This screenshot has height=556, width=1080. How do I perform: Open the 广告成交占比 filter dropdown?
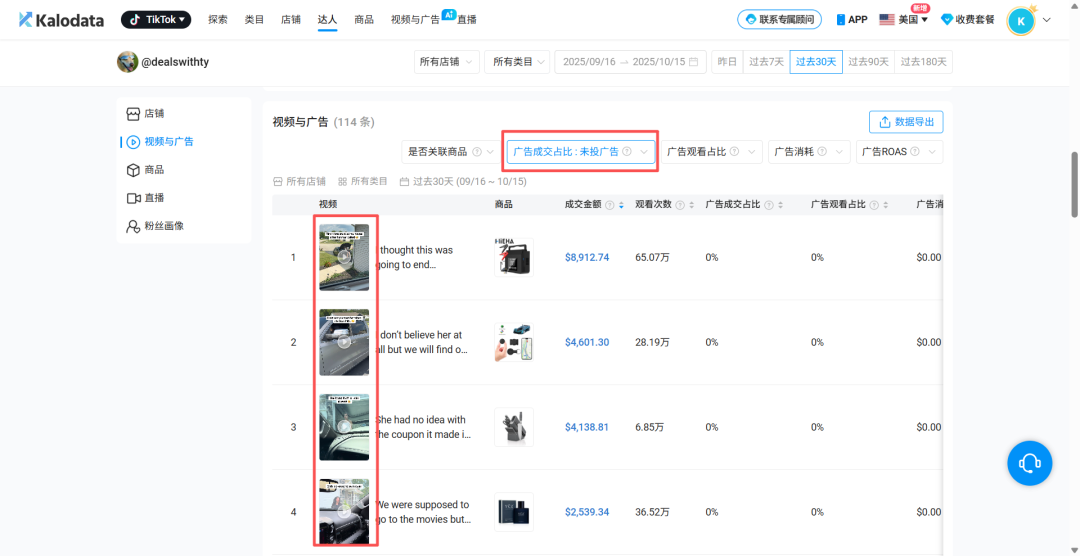coord(580,152)
